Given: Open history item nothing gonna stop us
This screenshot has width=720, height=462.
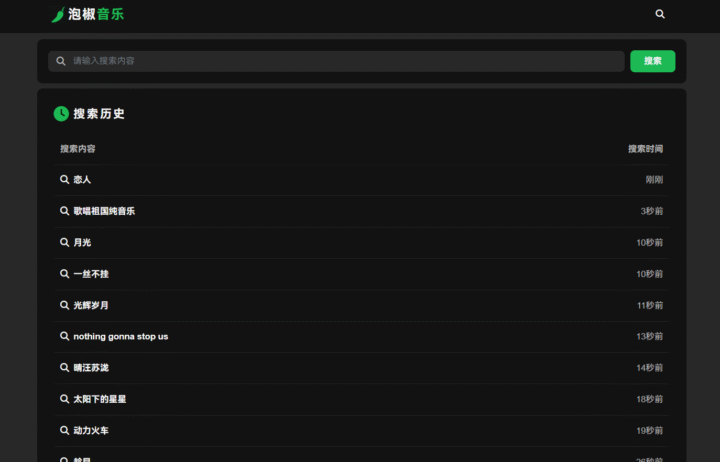Looking at the screenshot, I should pyautogui.click(x=120, y=337).
